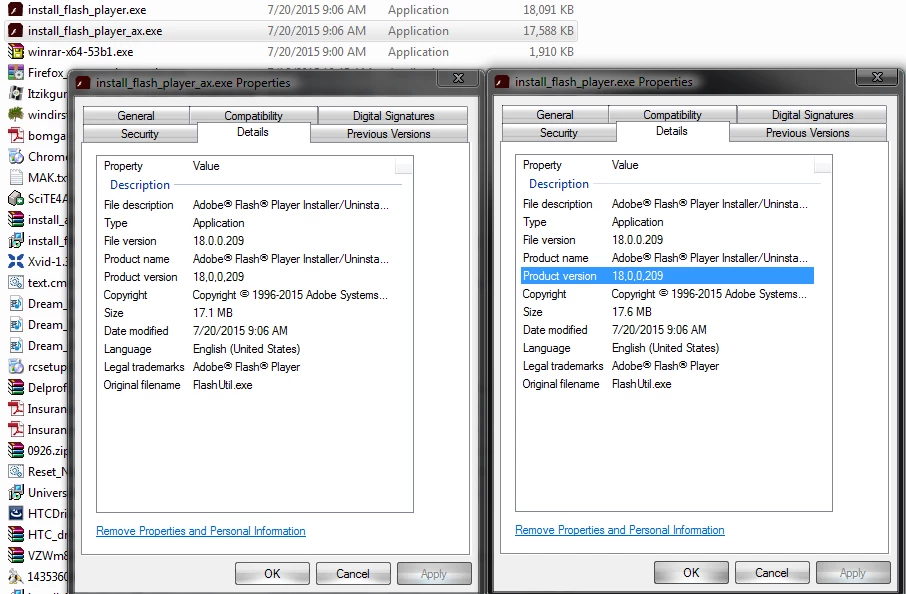Viewport: 906px width, 594px height.
Task: Click the Univers installer icon
Action: [16, 493]
